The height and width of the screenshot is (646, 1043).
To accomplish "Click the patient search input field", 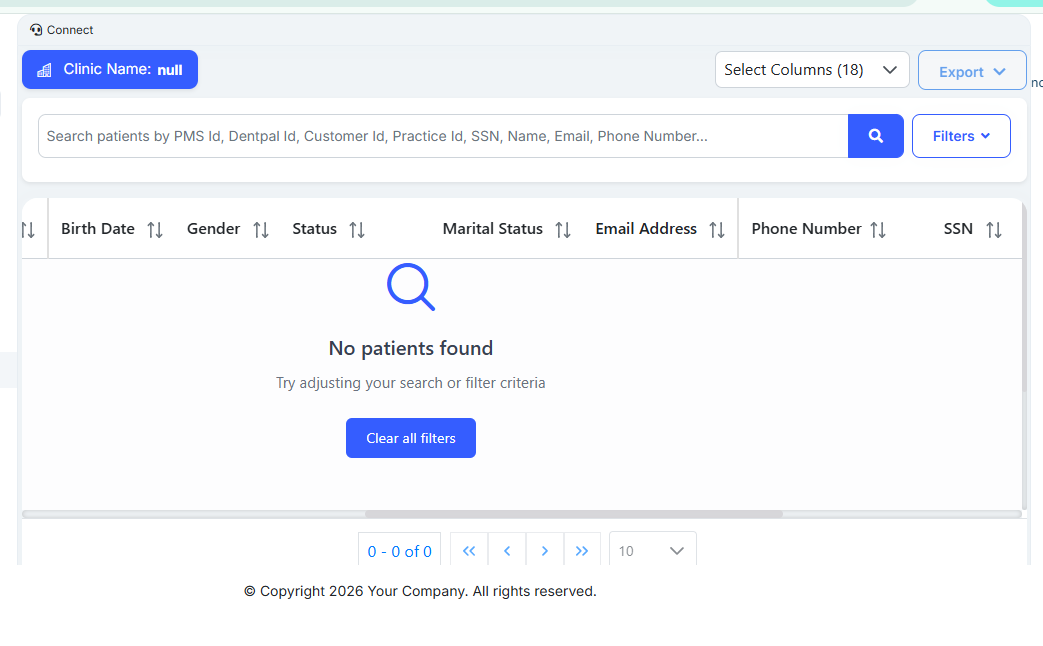I will coord(442,136).
